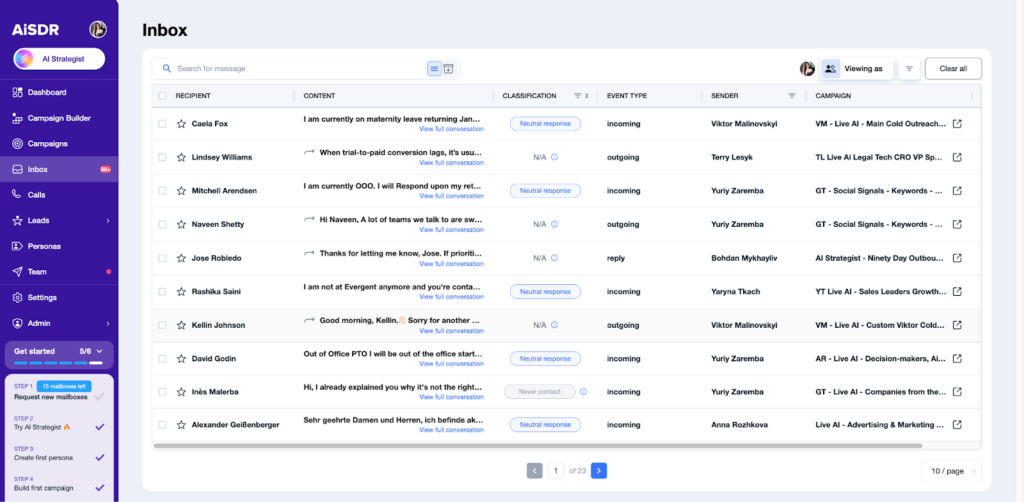Open filter on Classification column header
1024x502 pixels.
[577, 96]
